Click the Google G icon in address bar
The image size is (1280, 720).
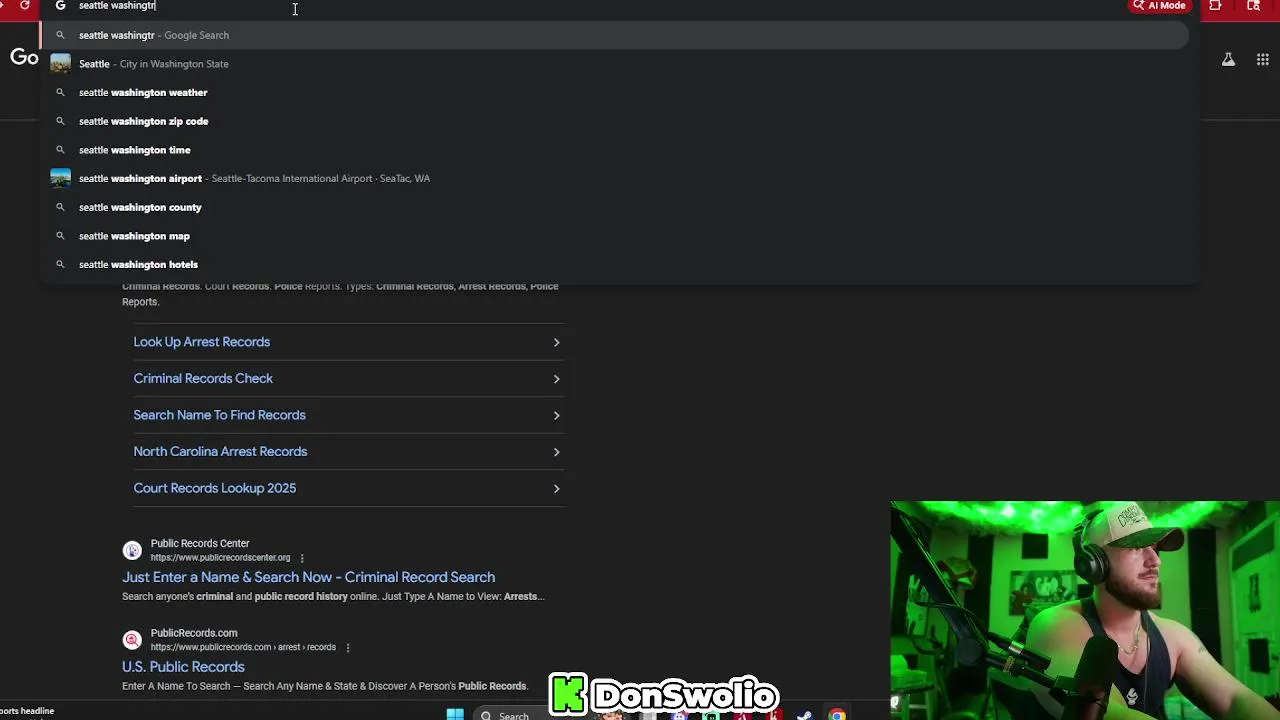click(60, 6)
